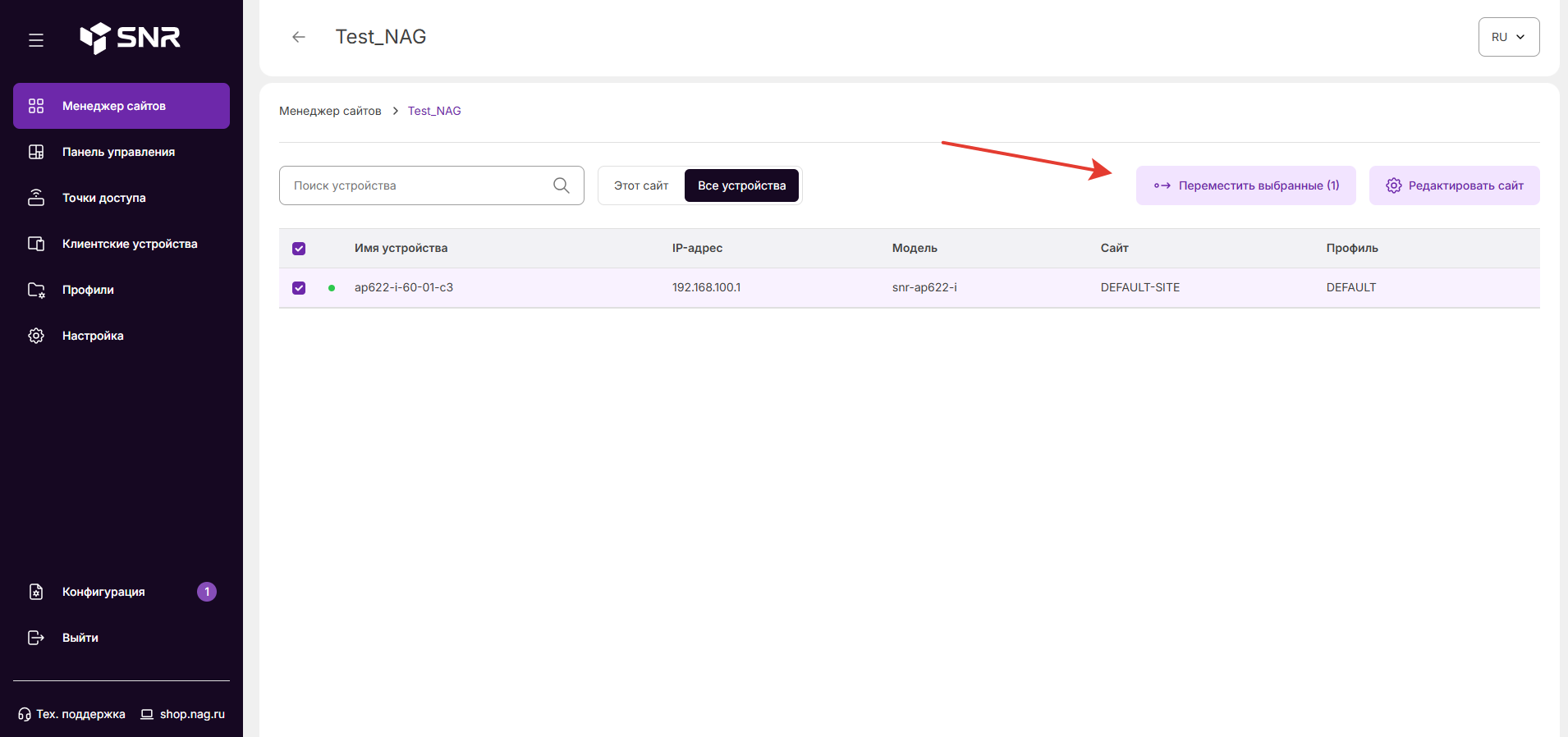
Task: Open Панель управления in sidebar
Action: tap(121, 152)
